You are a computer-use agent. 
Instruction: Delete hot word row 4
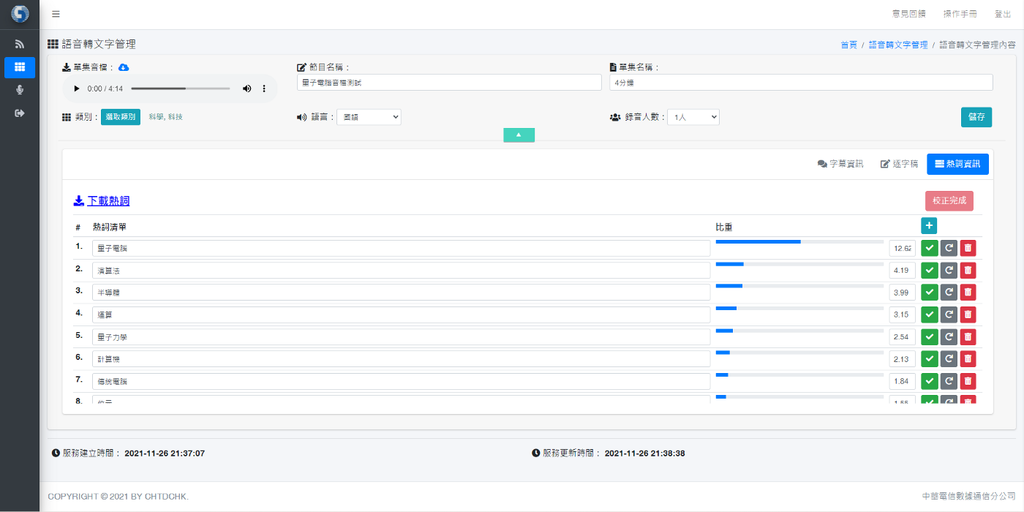[968, 315]
